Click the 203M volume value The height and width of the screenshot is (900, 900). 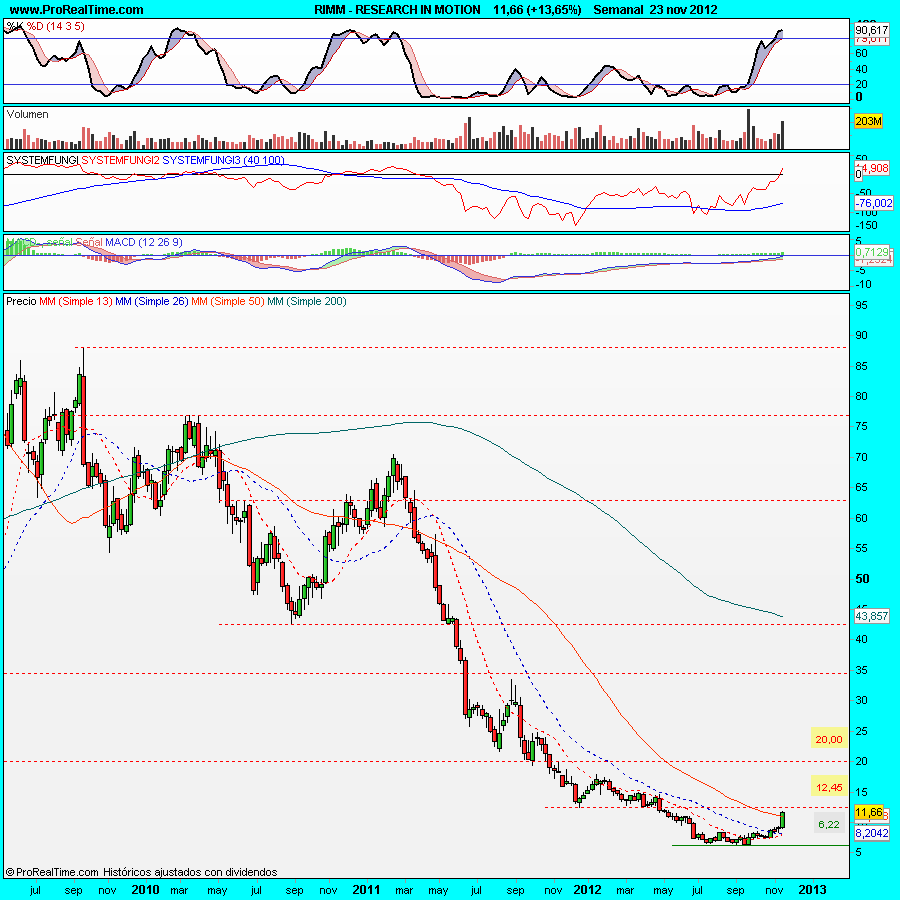point(868,121)
